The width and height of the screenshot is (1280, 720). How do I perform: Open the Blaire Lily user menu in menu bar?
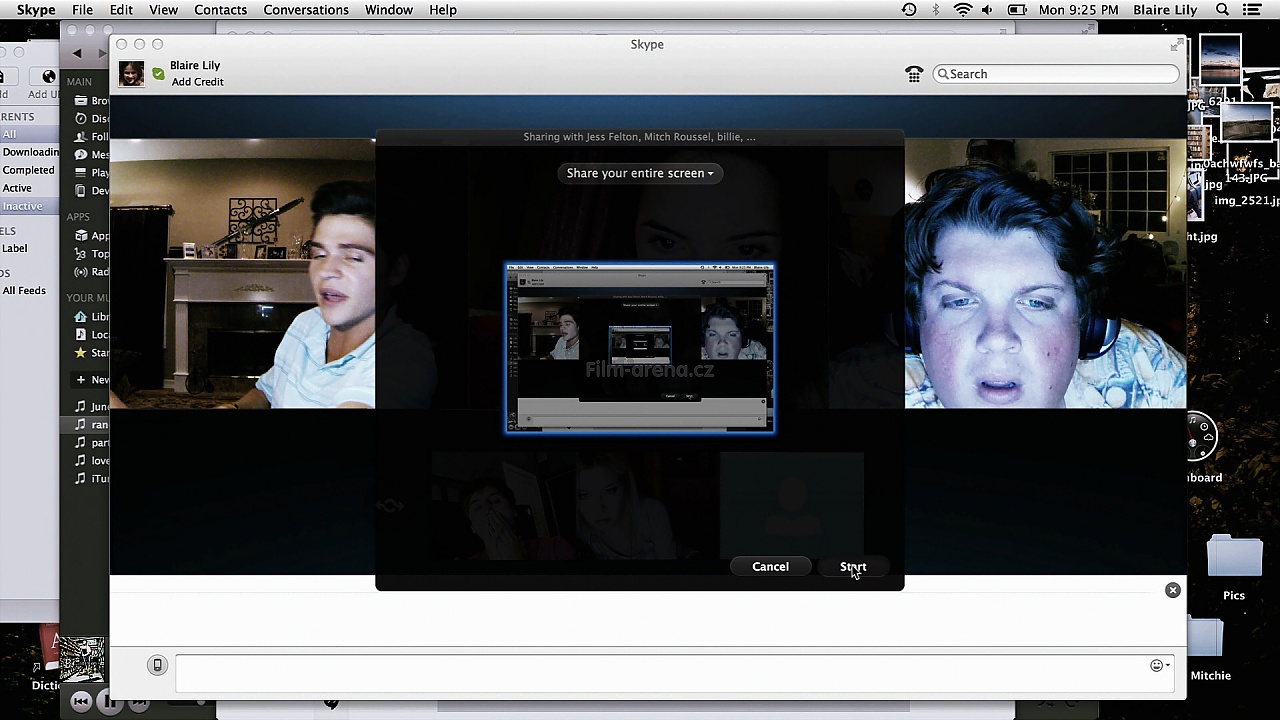(1165, 10)
